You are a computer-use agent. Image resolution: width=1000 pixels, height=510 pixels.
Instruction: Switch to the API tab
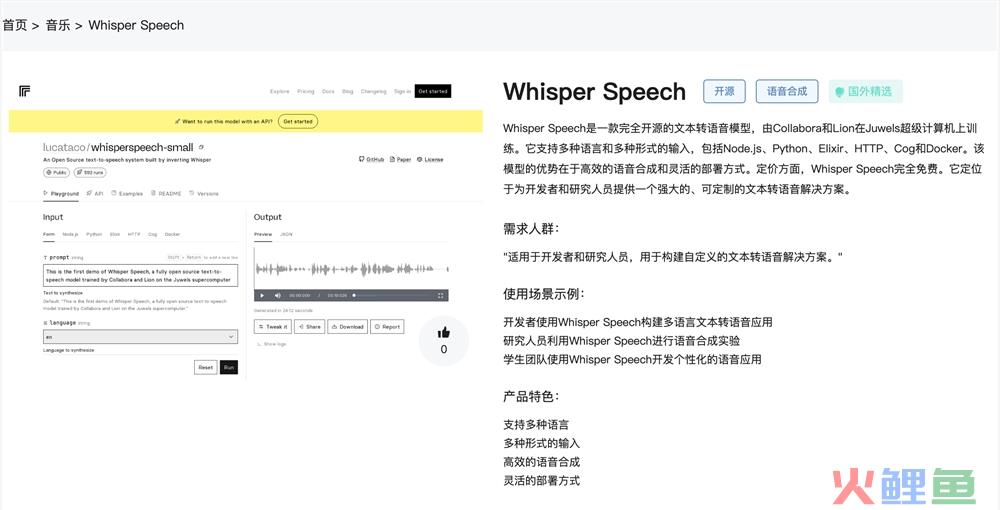(x=95, y=193)
